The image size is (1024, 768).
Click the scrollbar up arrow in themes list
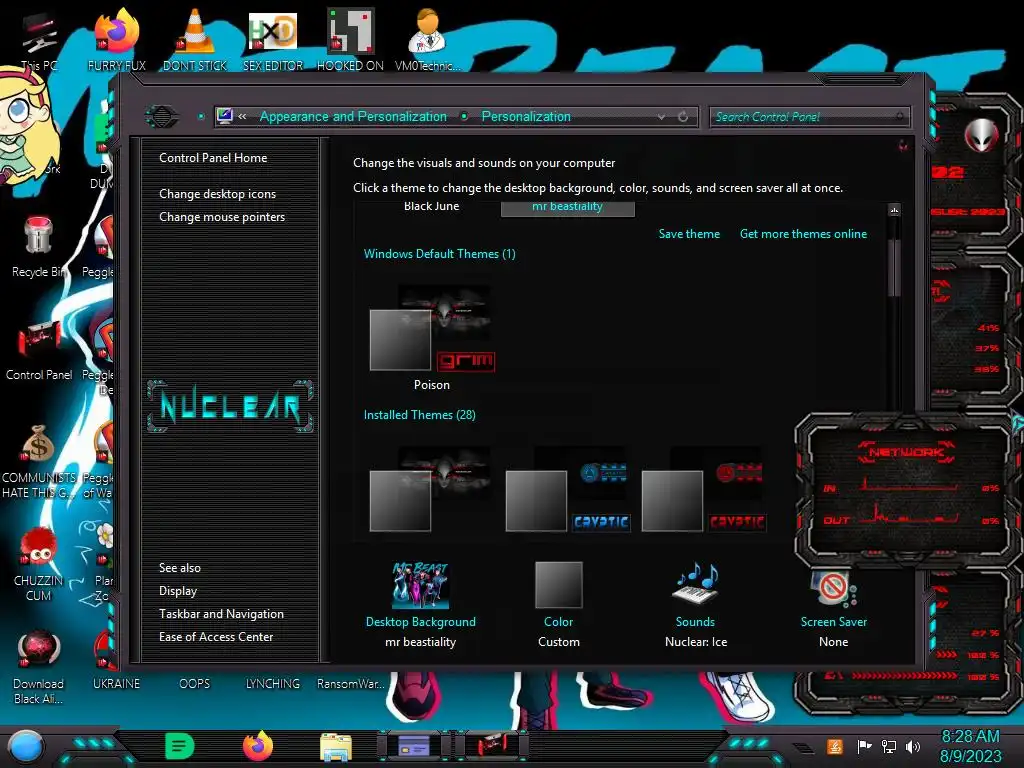tap(894, 210)
